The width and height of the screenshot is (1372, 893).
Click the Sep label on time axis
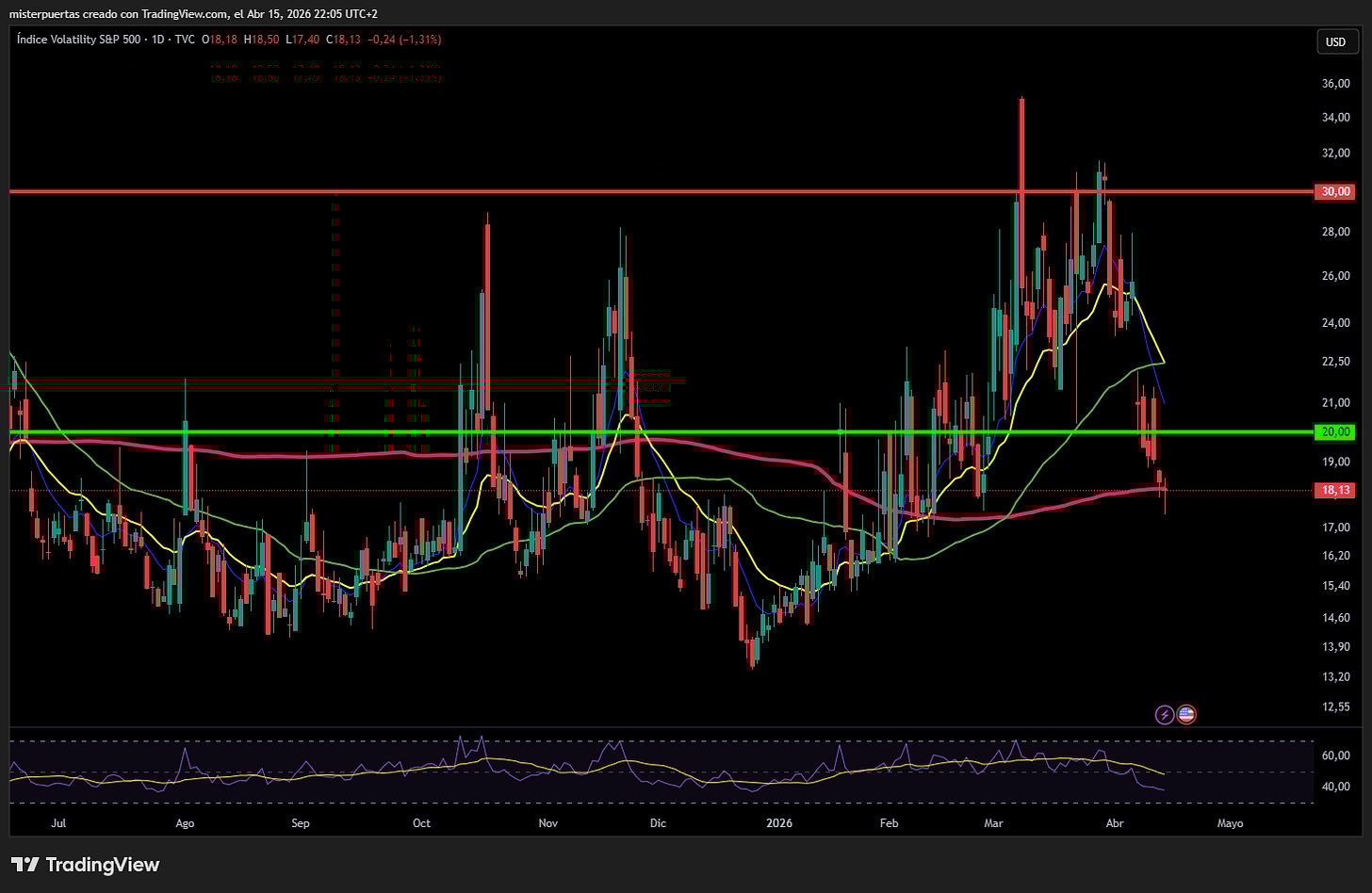point(300,823)
